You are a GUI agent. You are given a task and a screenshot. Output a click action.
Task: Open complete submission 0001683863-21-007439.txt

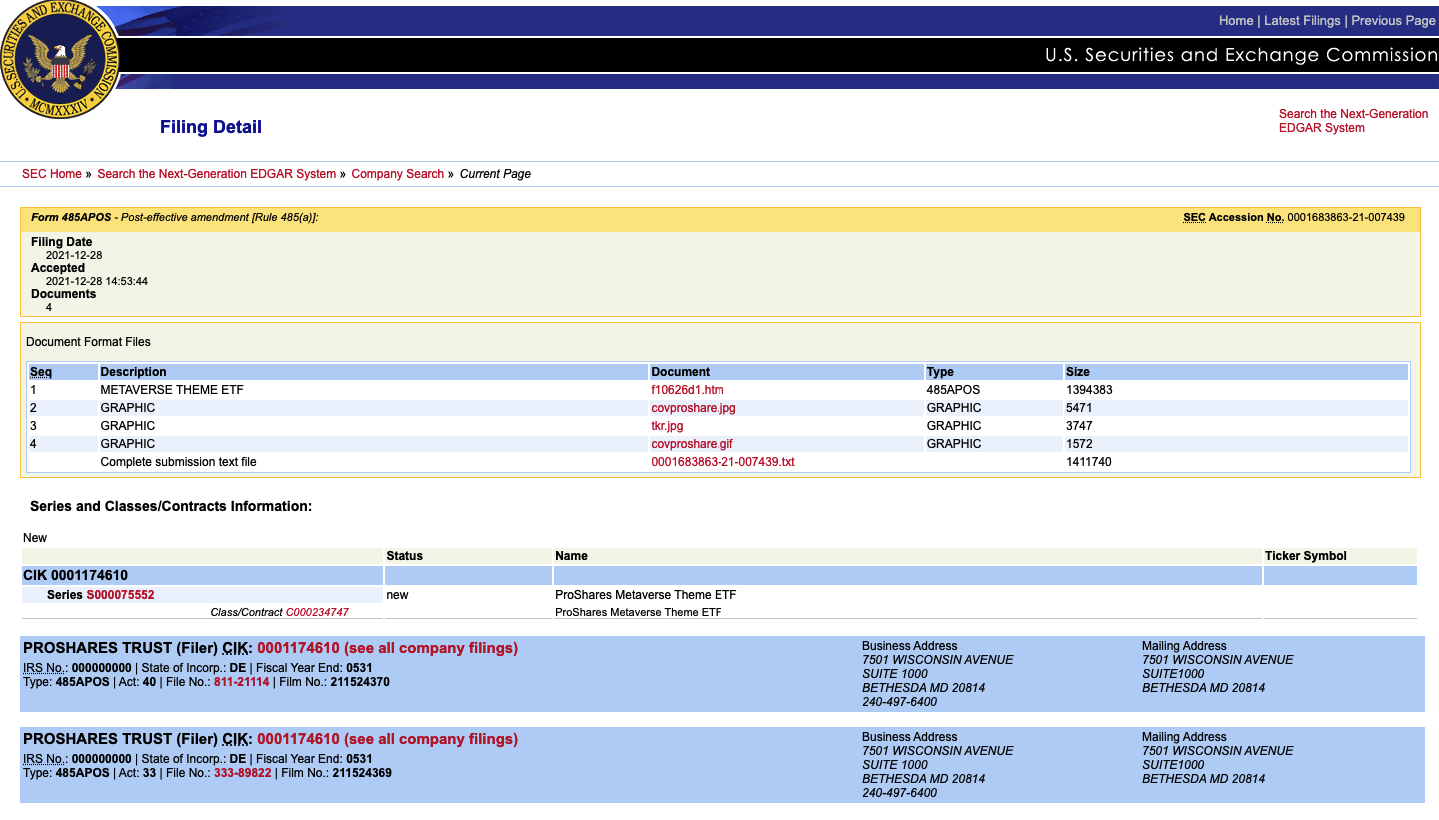tap(723, 462)
